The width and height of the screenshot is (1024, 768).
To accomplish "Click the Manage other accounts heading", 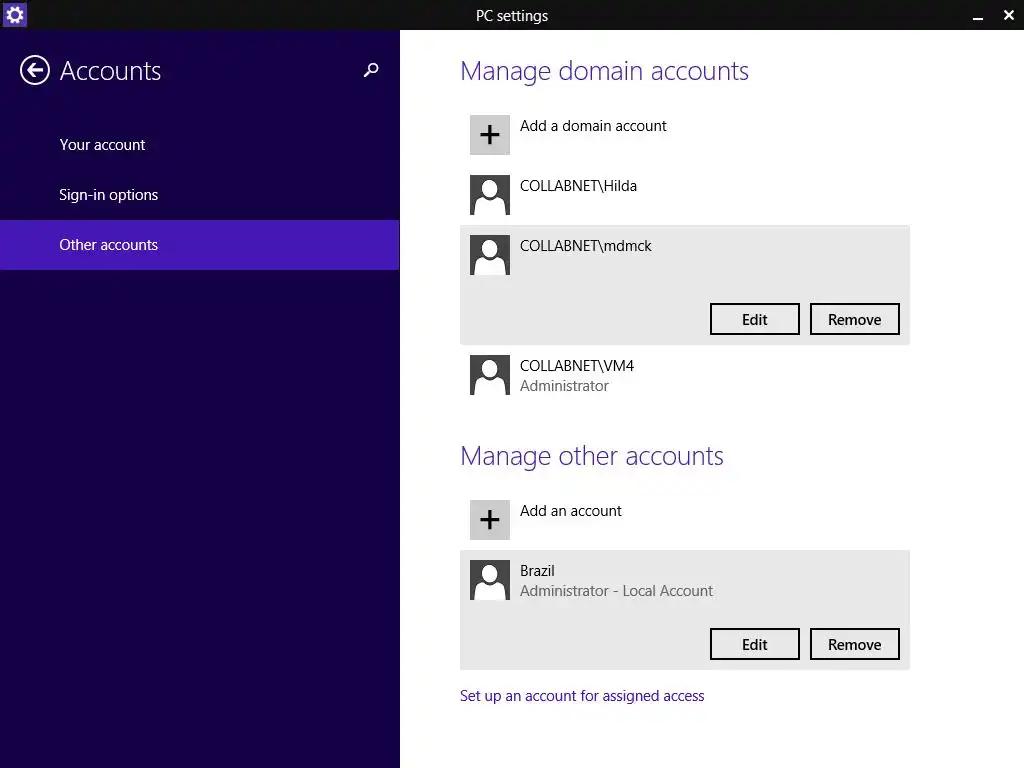I will 592,456.
